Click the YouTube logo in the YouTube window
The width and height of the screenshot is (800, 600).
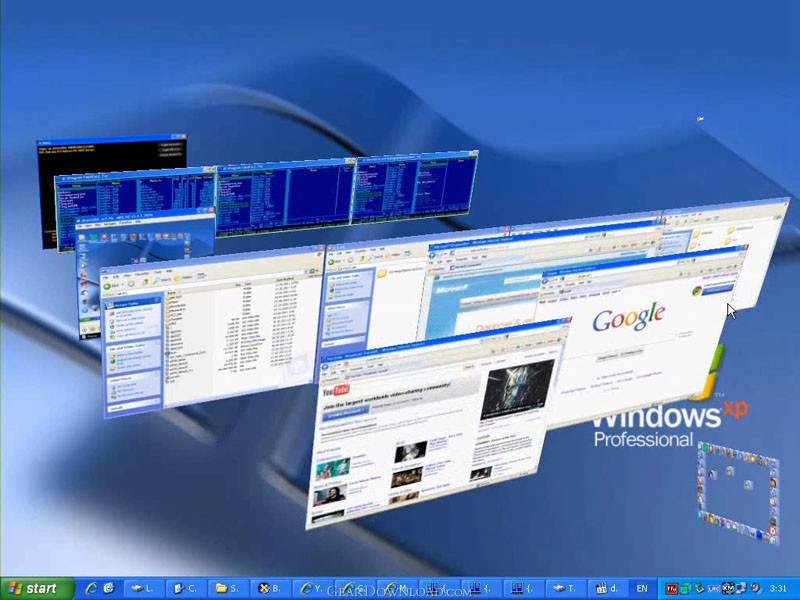(x=336, y=390)
